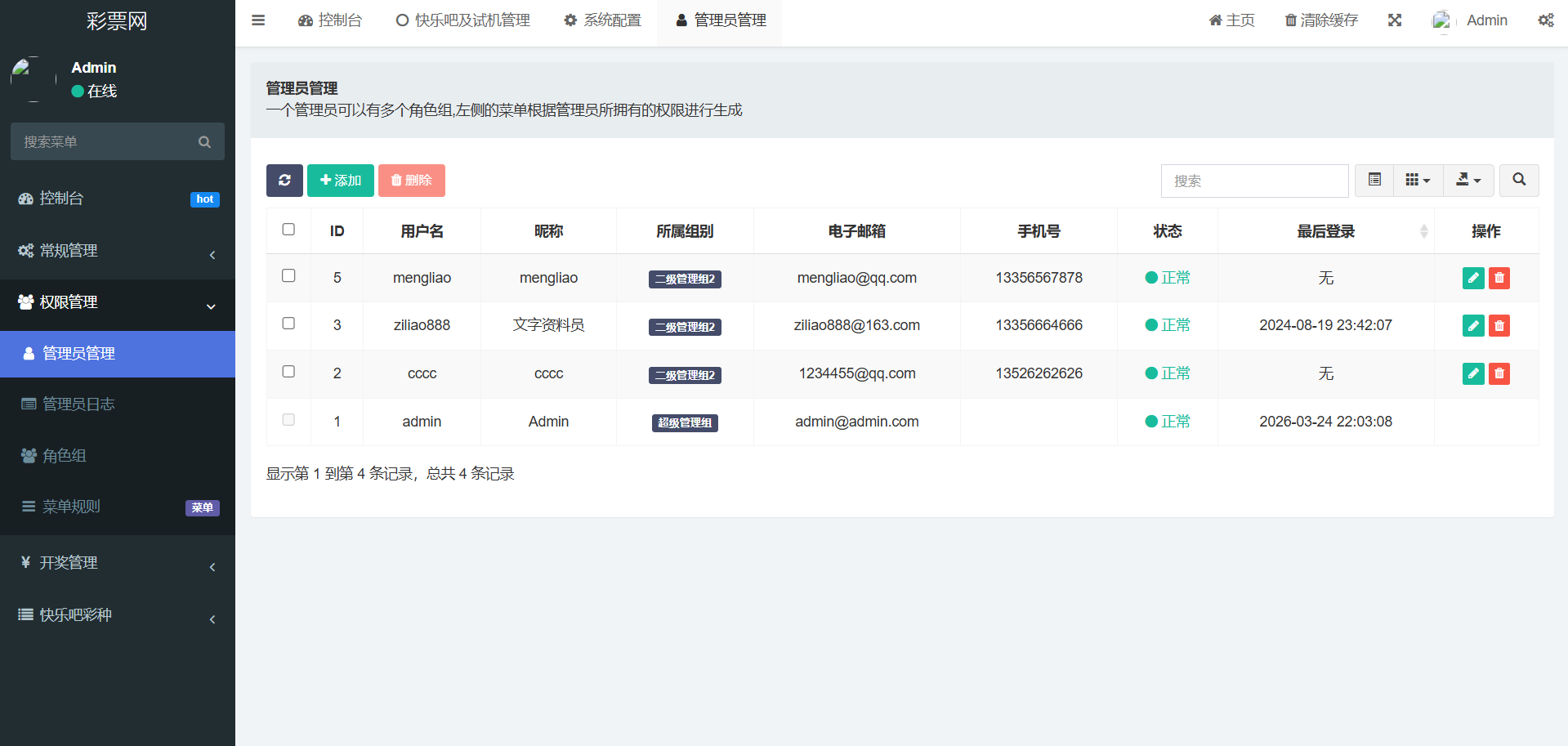Image resolution: width=1568 pixels, height=746 pixels.
Task: Toggle the table card view icon
Action: [1374, 180]
